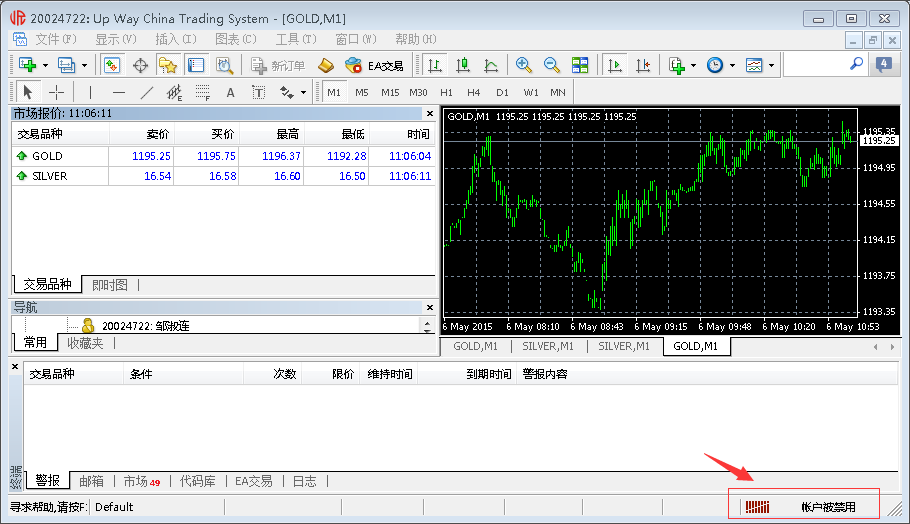This screenshot has height=524, width=910.
Task: Close the 市场报价 market watch panel
Action: pyautogui.click(x=430, y=113)
